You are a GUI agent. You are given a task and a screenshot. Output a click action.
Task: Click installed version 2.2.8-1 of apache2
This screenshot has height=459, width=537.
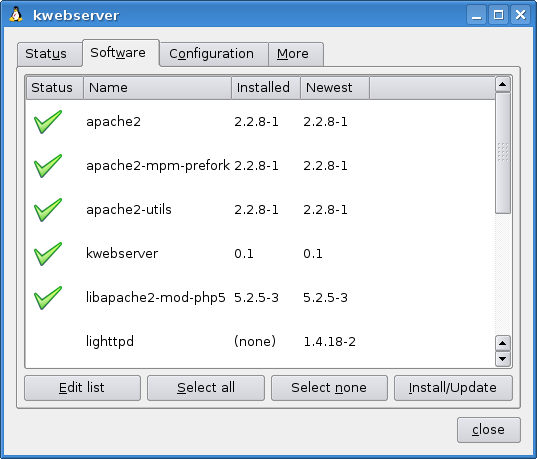coord(256,122)
